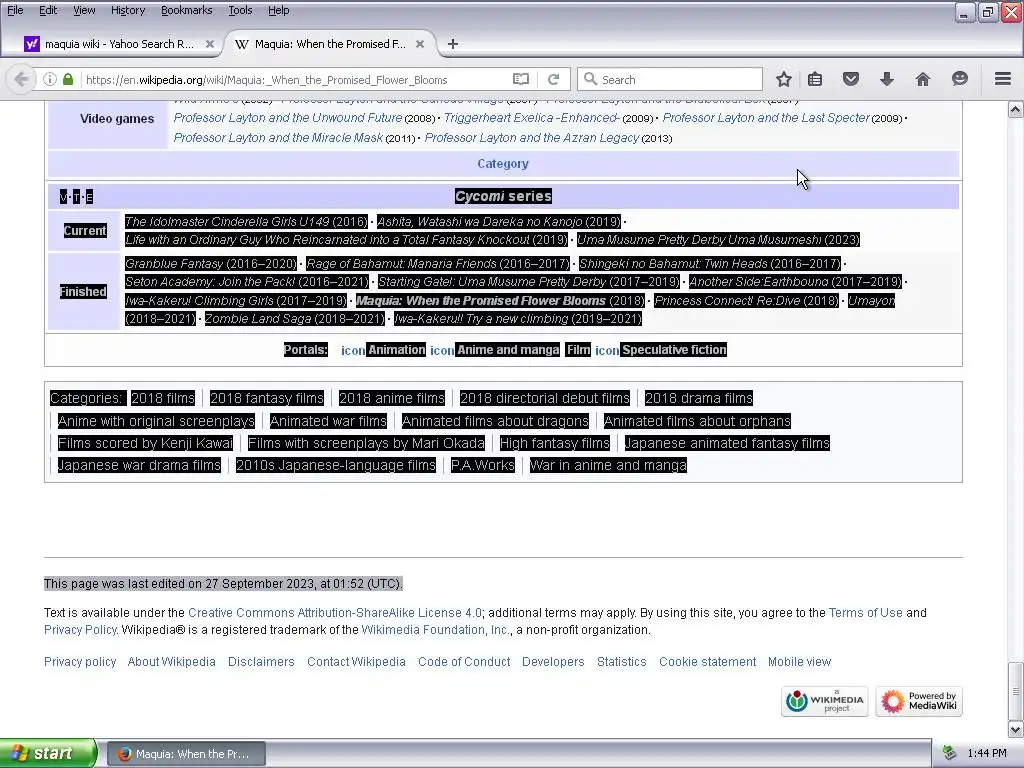This screenshot has width=1024, height=768.
Task: Open High fantasy films category
Action: 554,443
